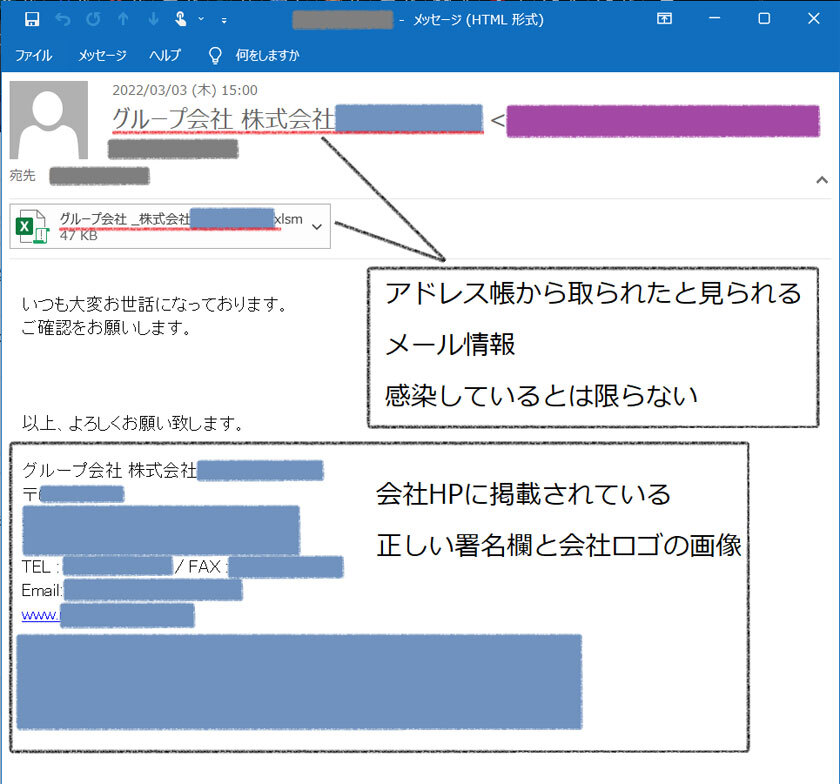Click the Redo icon in quick access toolbar
This screenshot has width=840, height=784.
[93, 19]
